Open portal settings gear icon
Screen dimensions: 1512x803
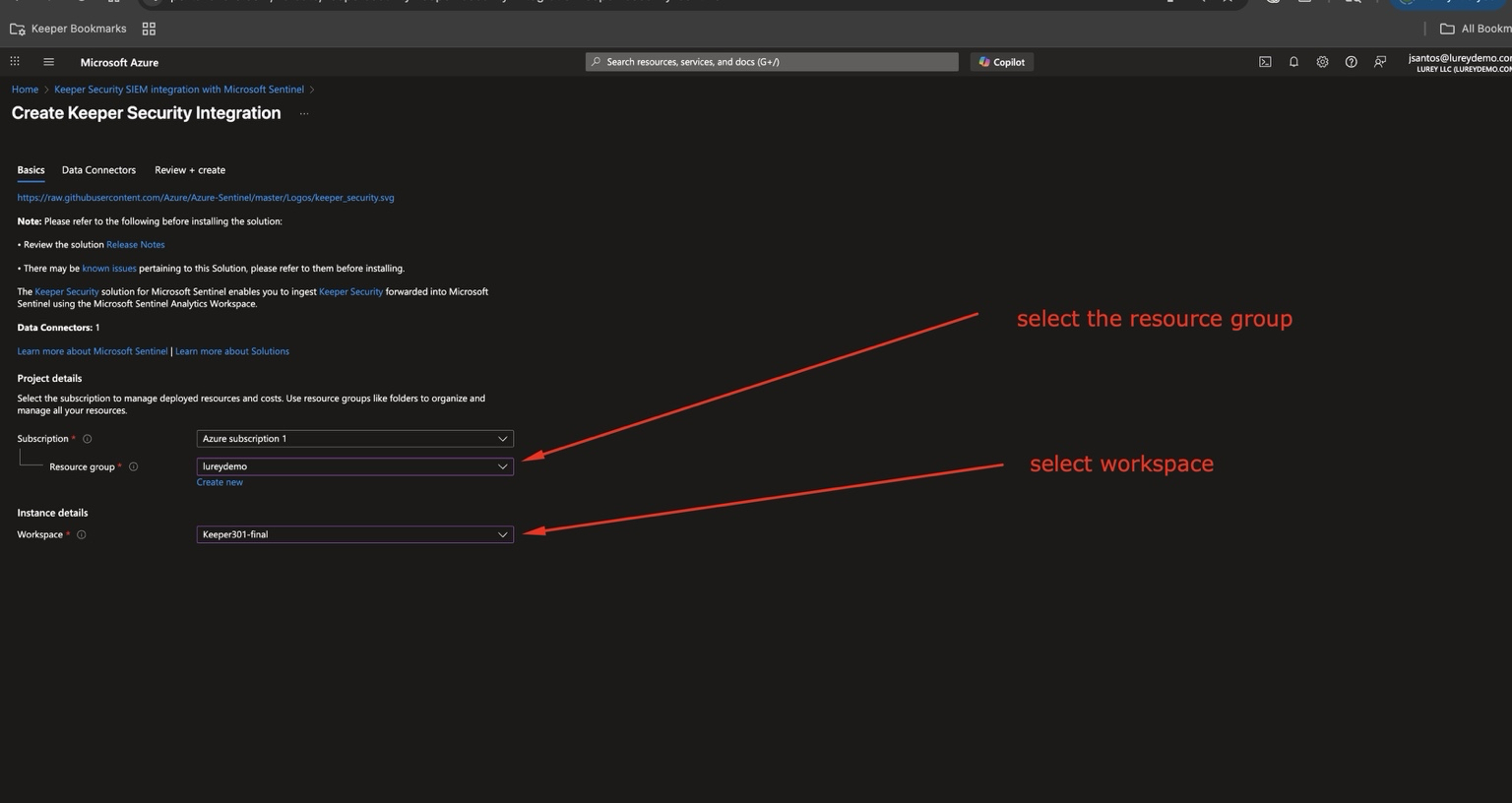coord(1322,62)
